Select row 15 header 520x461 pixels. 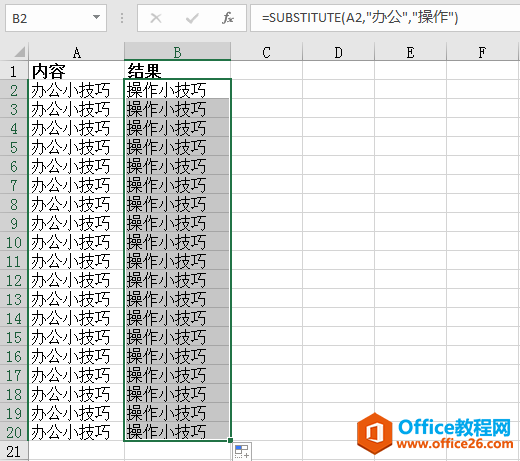(x=14, y=336)
